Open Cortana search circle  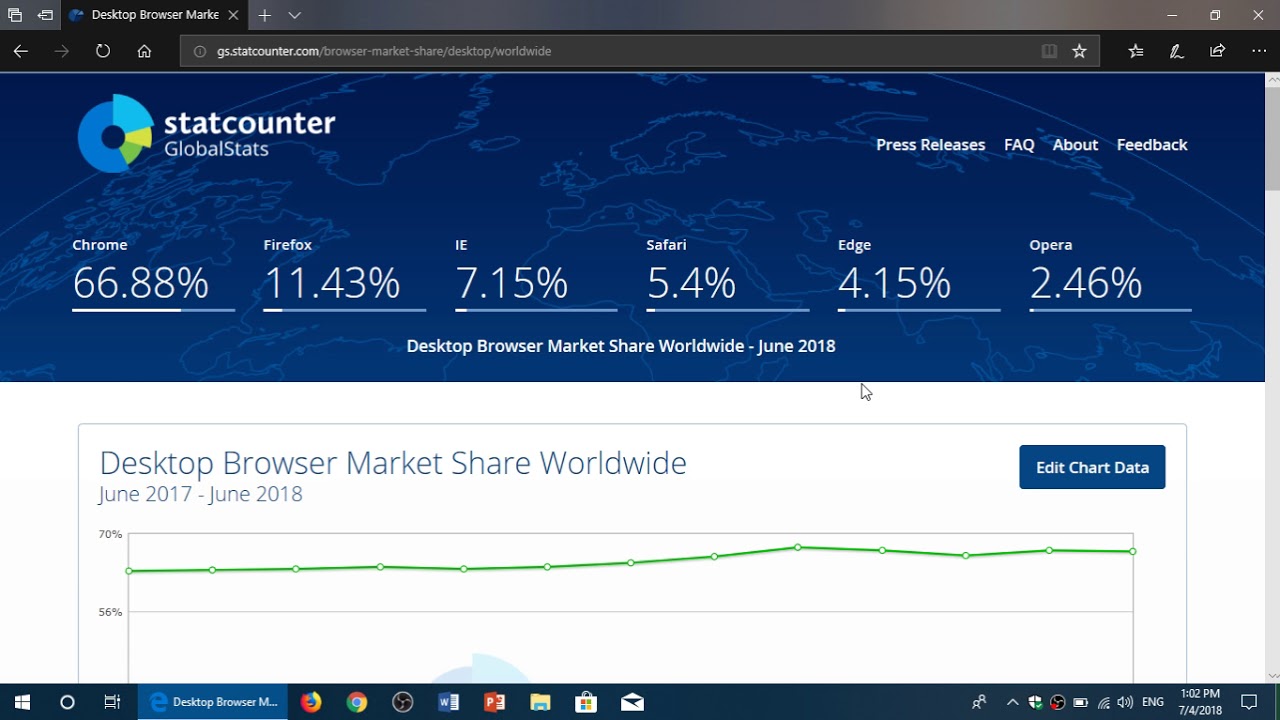[67, 702]
